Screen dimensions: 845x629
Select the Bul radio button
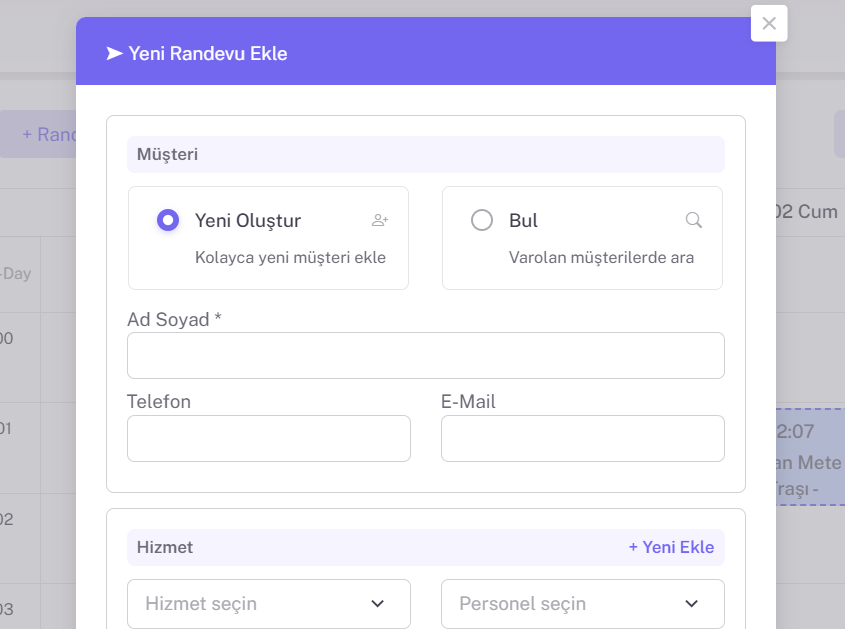tap(482, 220)
